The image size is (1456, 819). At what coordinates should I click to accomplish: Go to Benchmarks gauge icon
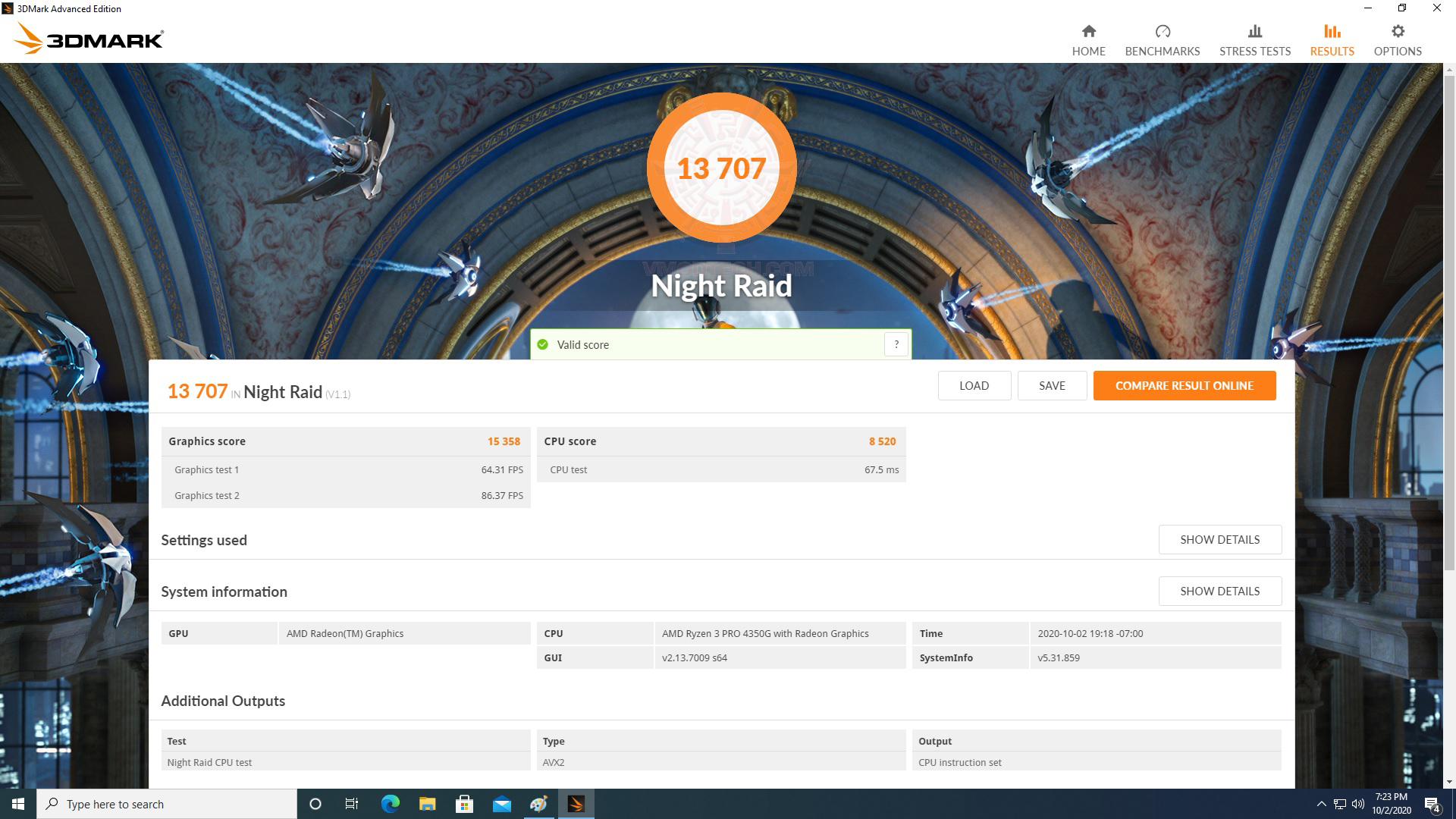coord(1162,32)
